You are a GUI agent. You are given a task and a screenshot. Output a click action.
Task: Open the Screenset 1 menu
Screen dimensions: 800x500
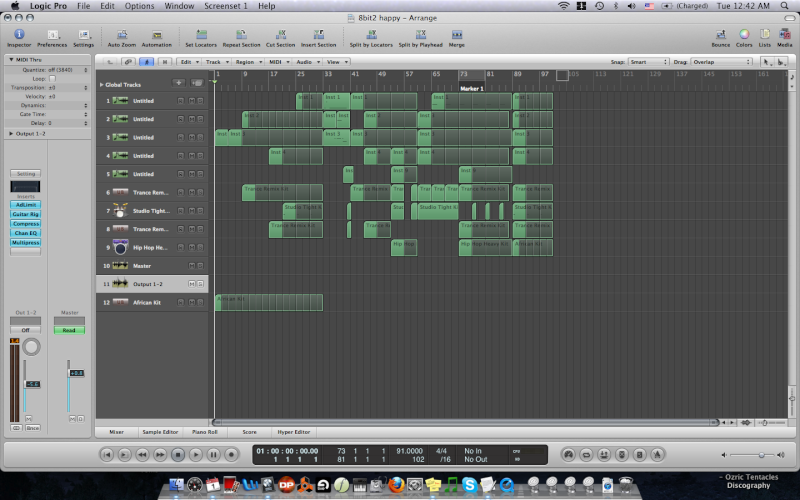[x=226, y=6]
